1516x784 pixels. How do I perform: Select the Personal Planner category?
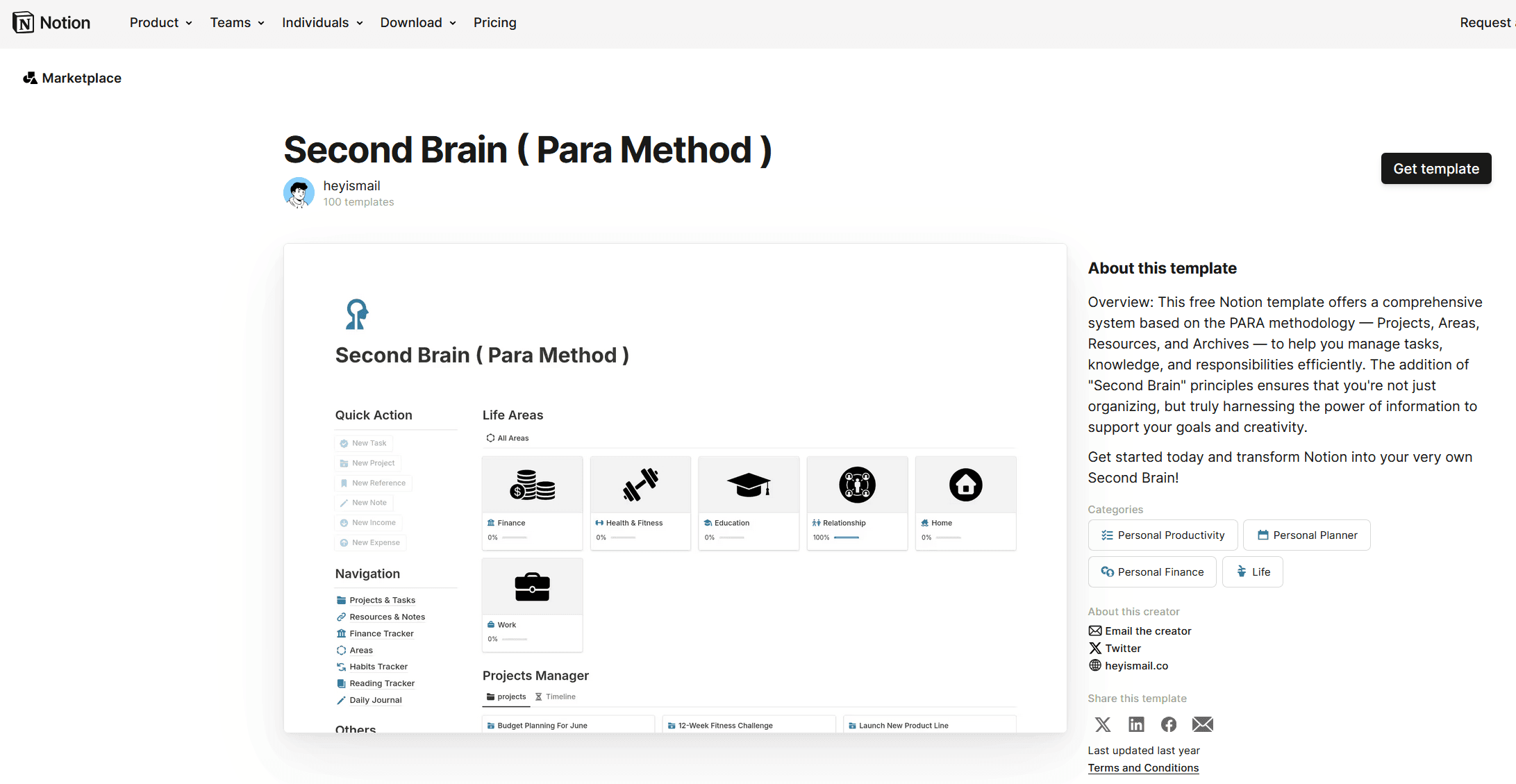(x=1306, y=535)
